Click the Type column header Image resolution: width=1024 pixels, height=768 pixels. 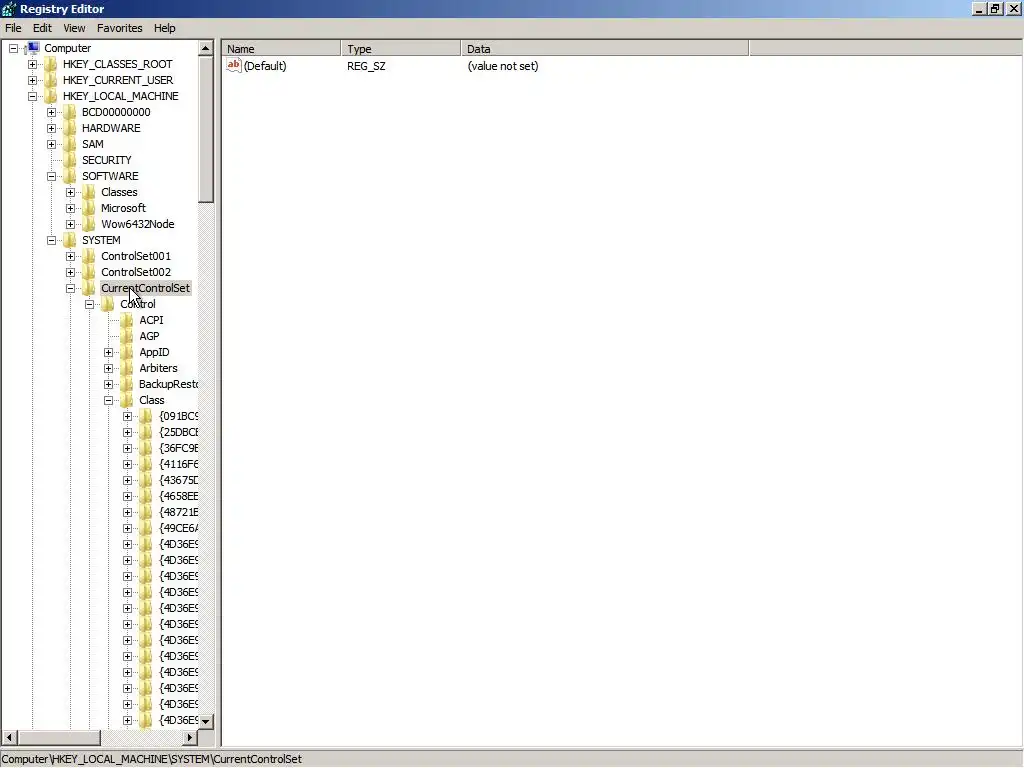pyautogui.click(x=401, y=49)
